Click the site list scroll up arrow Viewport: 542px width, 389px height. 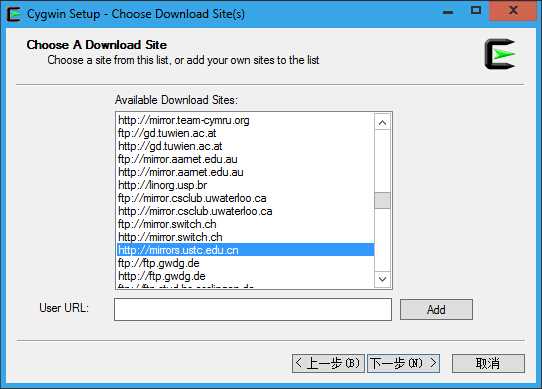(x=382, y=122)
